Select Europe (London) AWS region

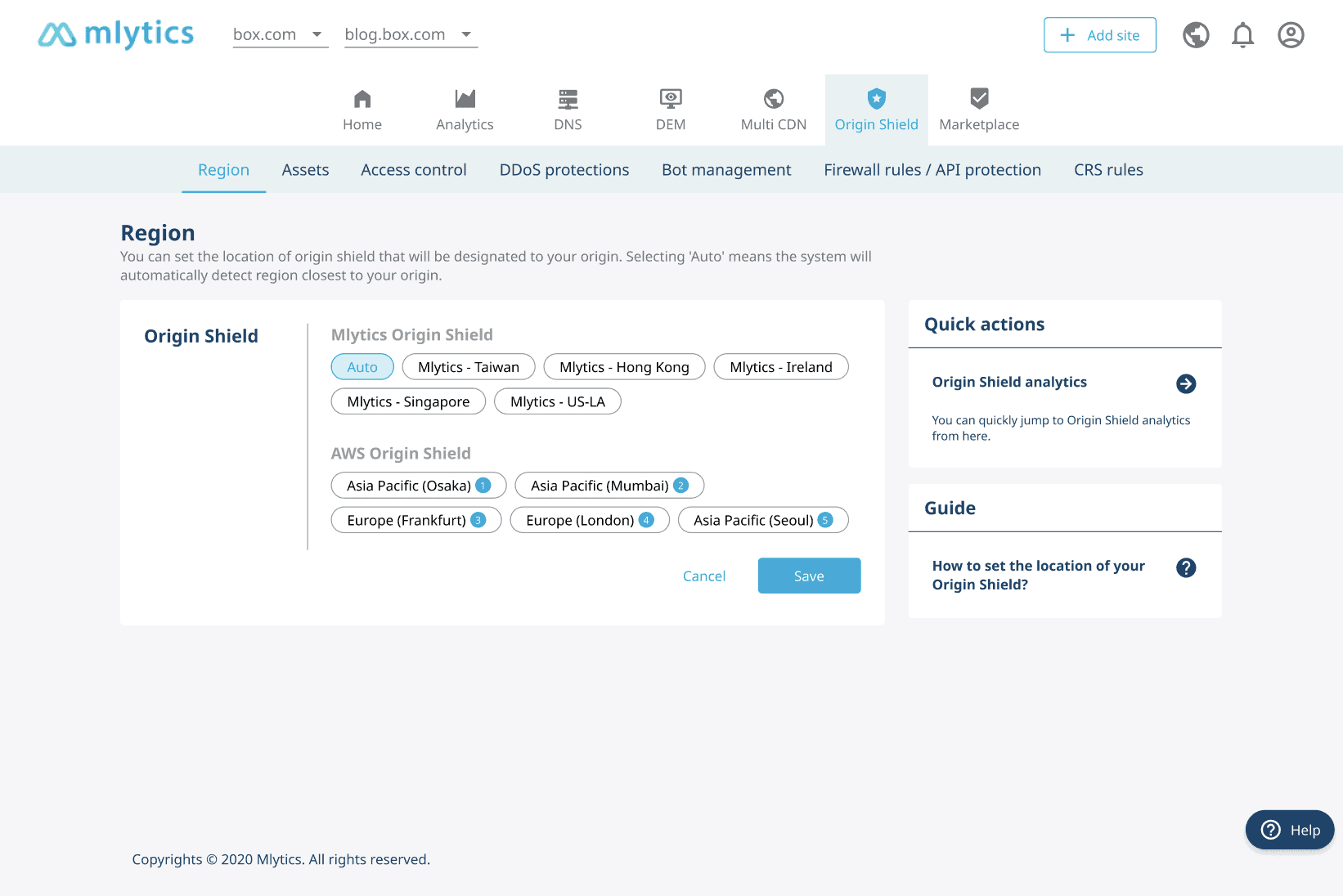point(590,519)
